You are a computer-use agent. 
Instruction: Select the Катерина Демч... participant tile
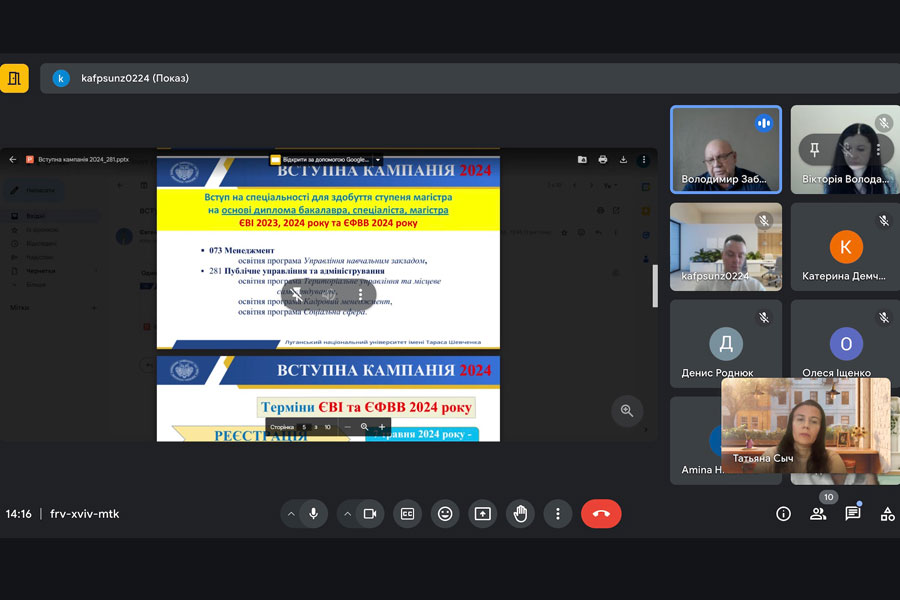(x=845, y=247)
